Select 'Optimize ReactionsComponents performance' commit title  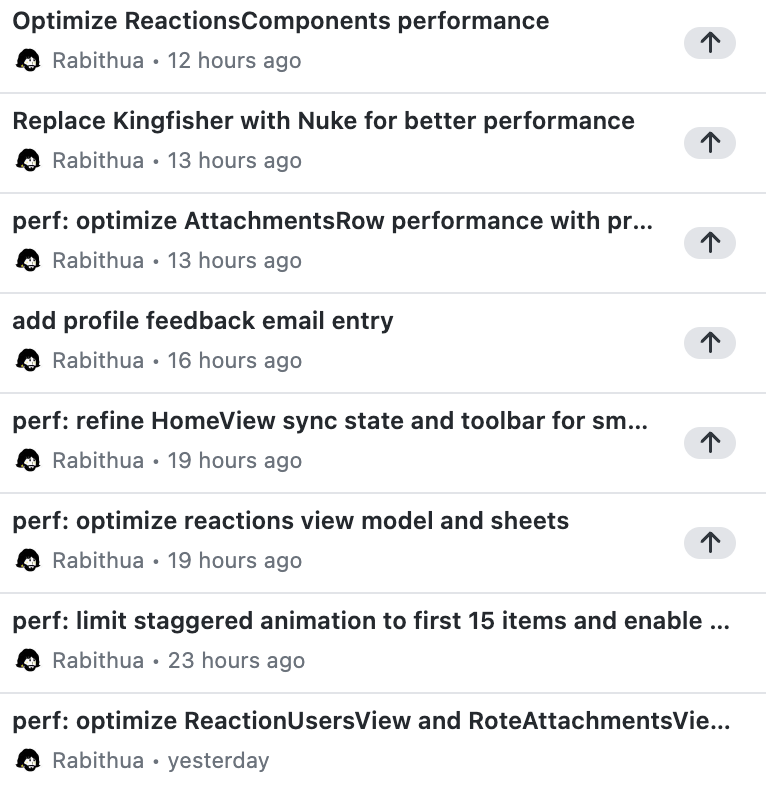280,21
